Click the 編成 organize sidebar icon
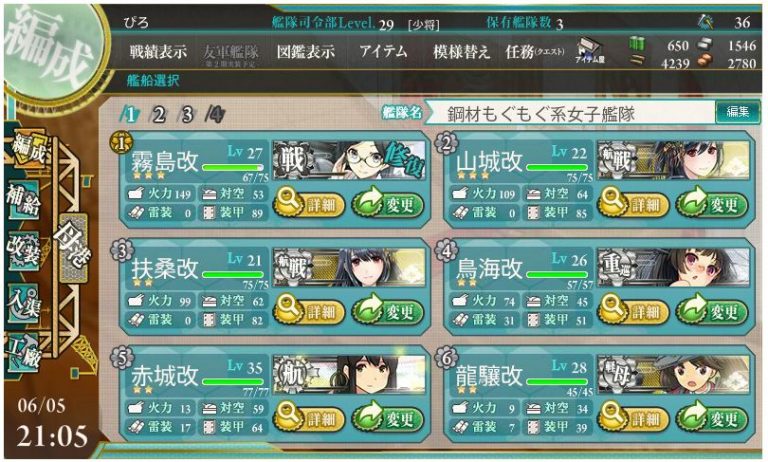 [x=28, y=148]
